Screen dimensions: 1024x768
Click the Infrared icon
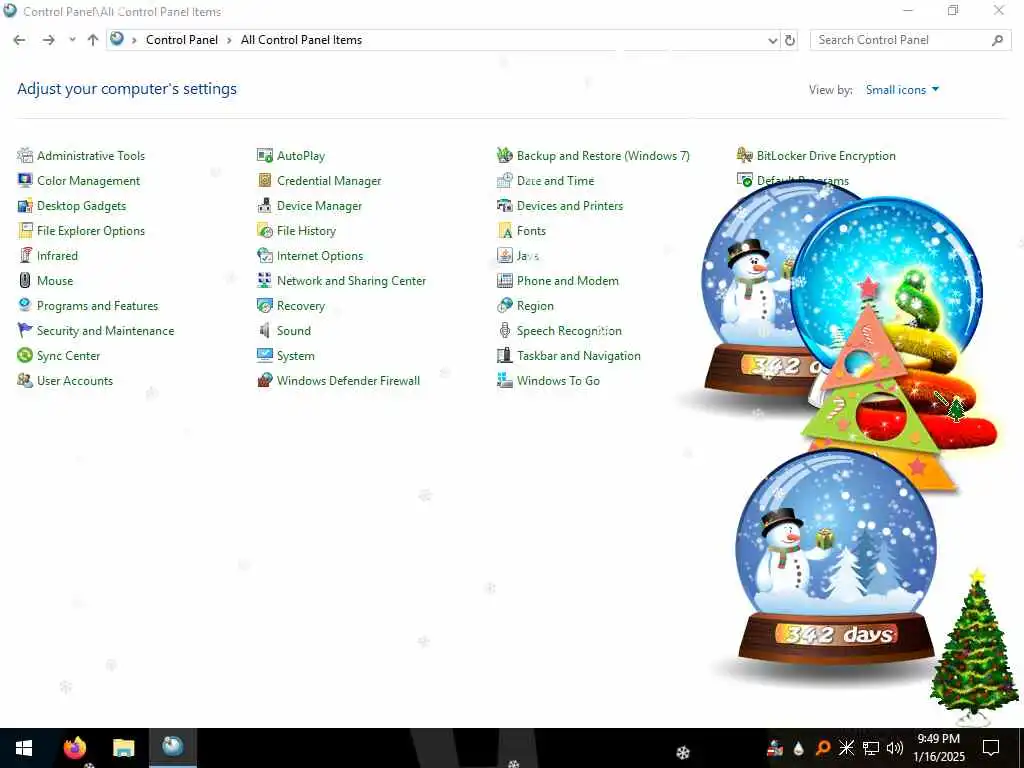tap(25, 255)
